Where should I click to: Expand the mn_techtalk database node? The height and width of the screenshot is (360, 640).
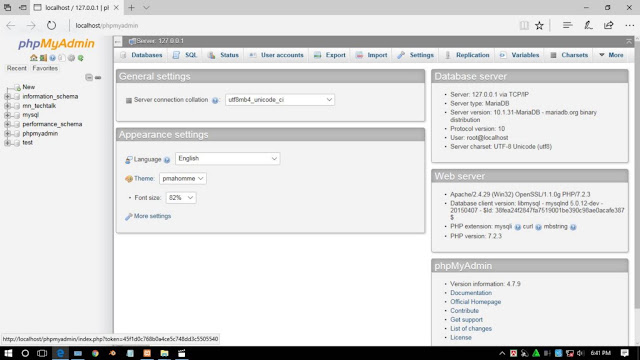(7, 106)
